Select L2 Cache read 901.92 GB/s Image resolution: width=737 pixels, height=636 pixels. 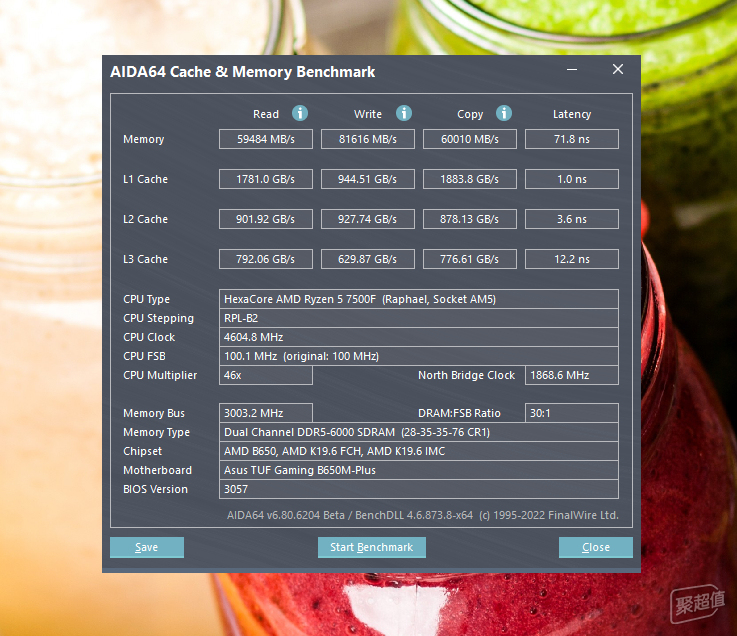[x=266, y=219]
